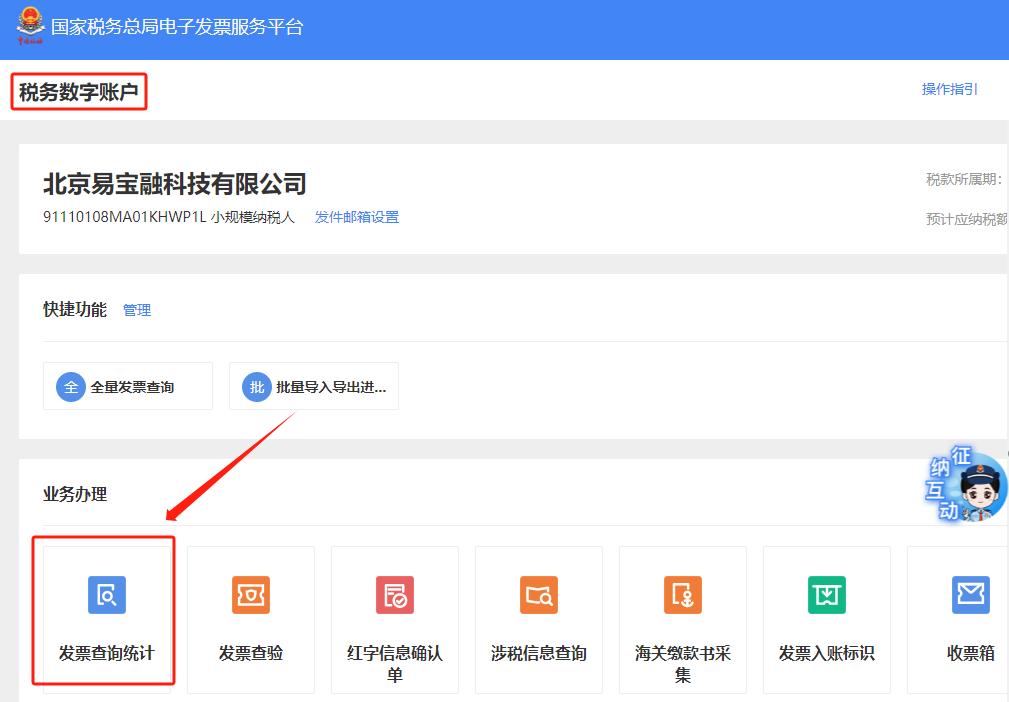Open the 征纳互动 assistant mascot
Viewport: 1009px width, 702px height.
[964, 487]
